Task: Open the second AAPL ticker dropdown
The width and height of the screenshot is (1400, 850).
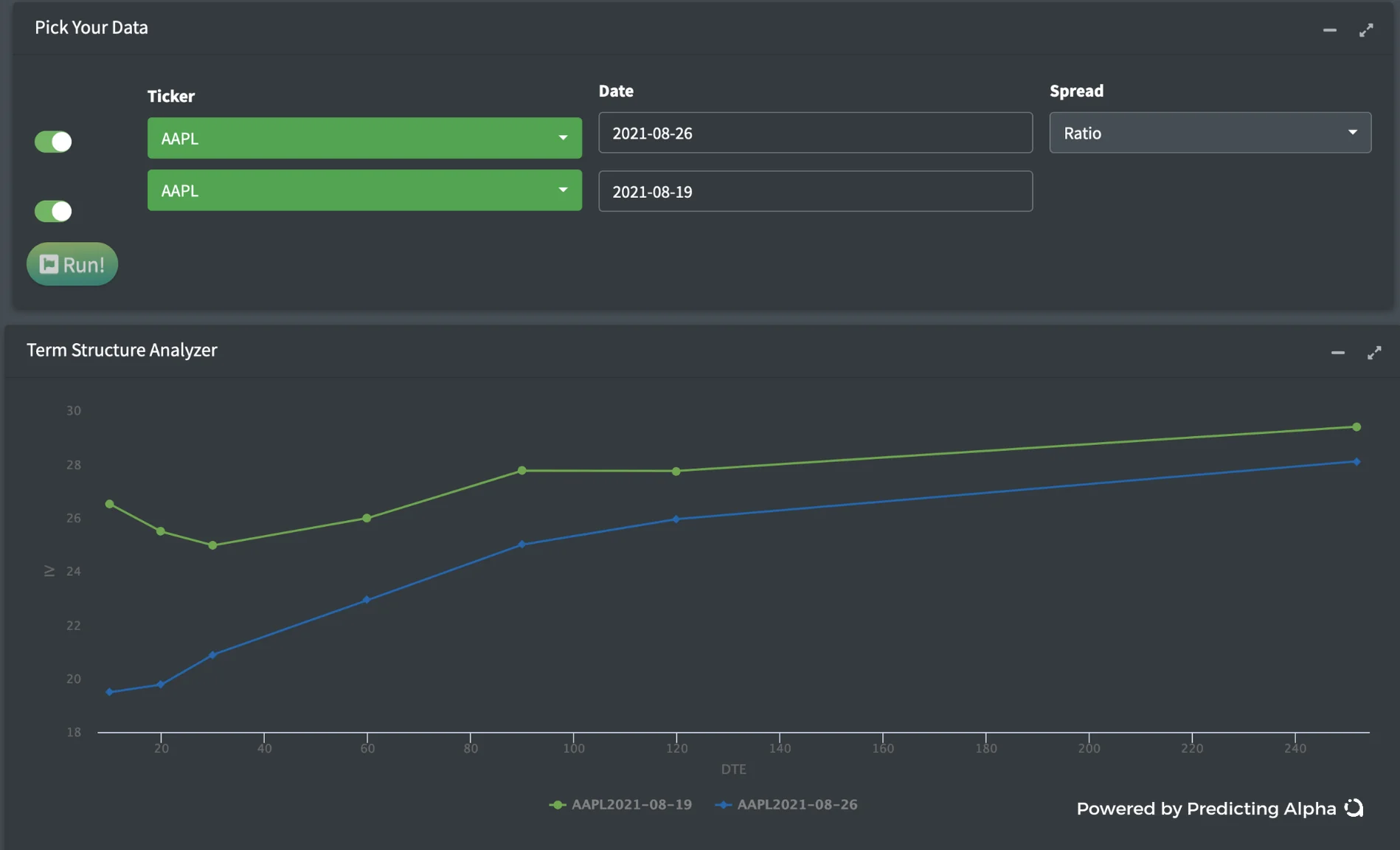Action: [364, 190]
